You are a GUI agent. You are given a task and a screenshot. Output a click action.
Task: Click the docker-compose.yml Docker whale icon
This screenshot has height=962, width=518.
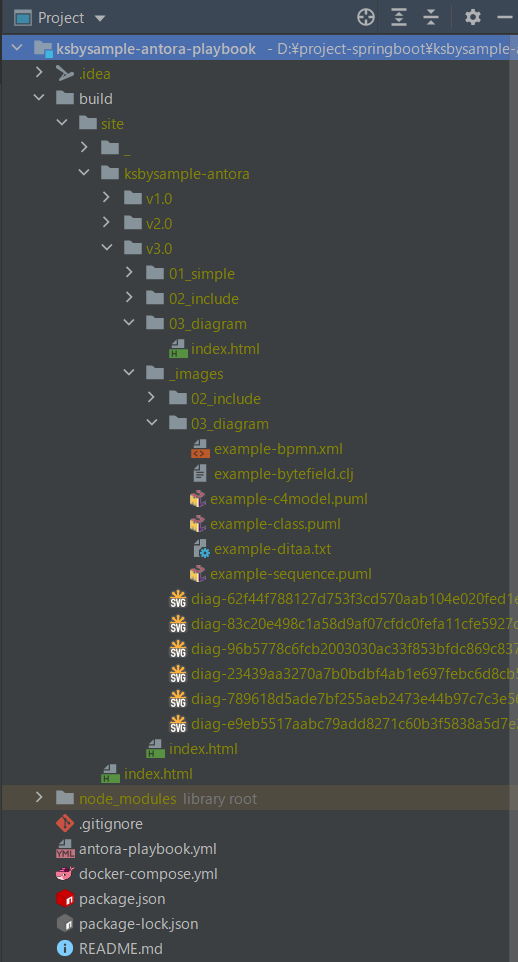(x=64, y=874)
